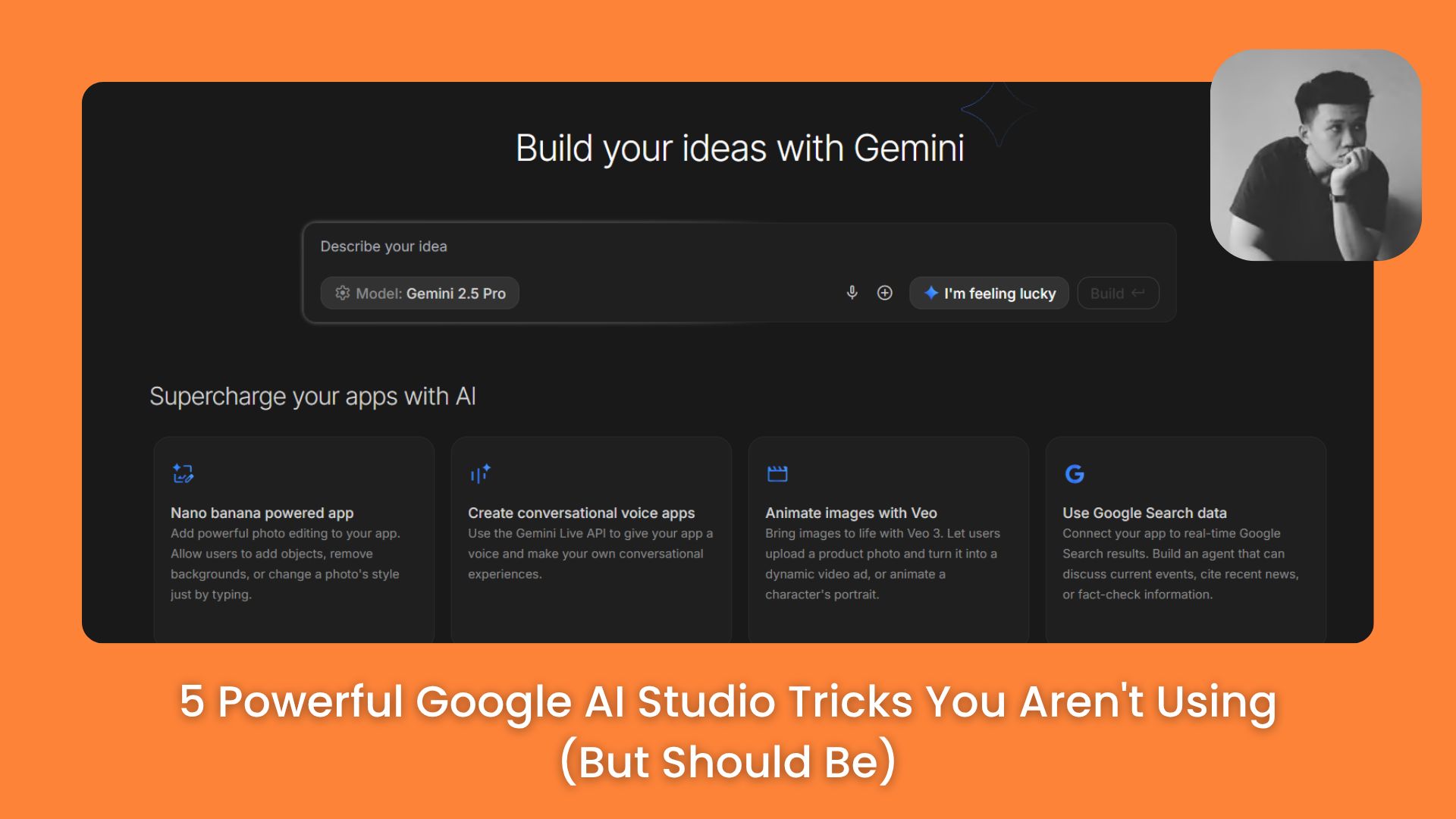
Task: Click the microphone voice input icon
Action: (852, 293)
